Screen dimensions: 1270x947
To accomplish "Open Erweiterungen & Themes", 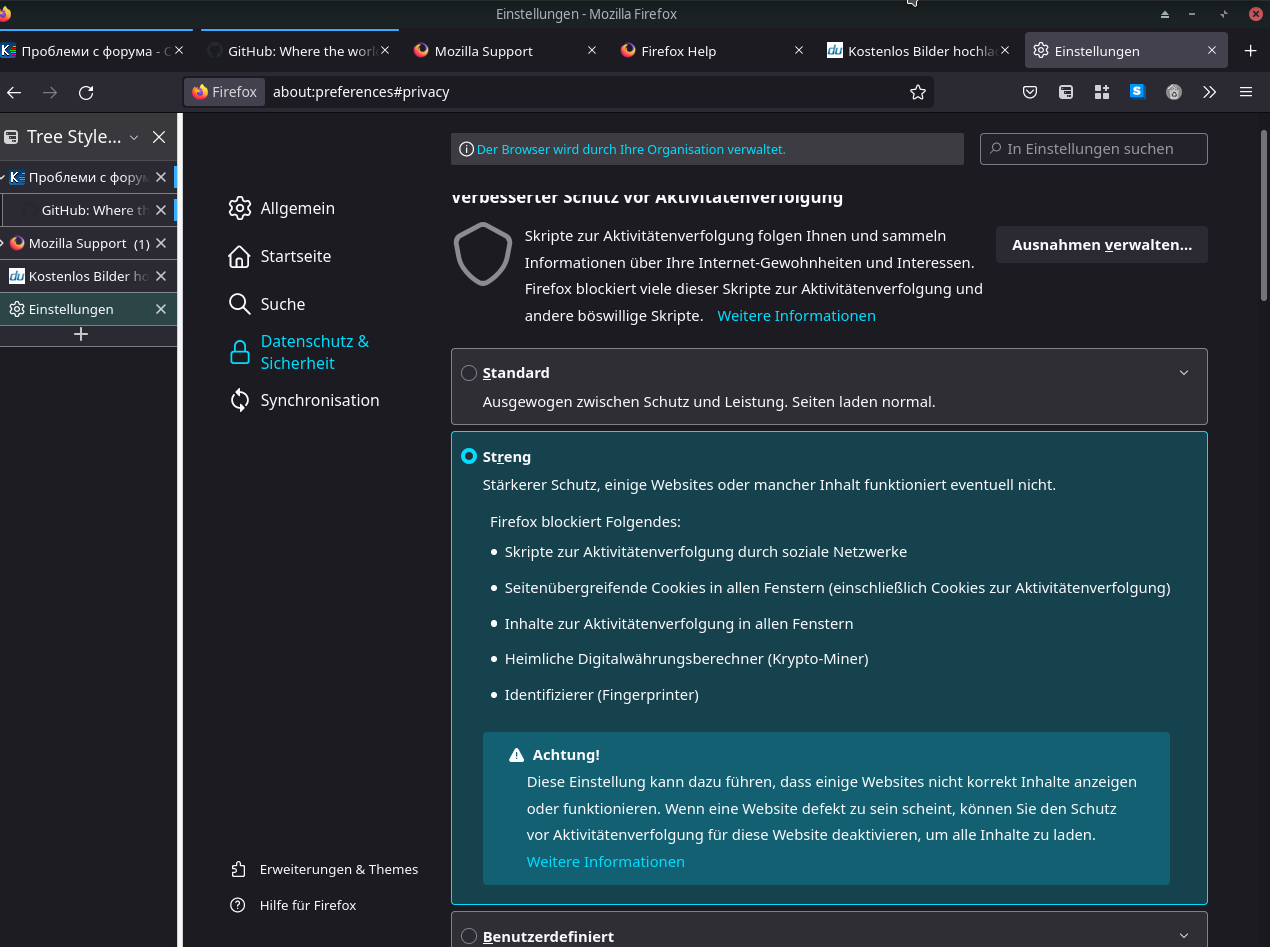I will (x=325, y=869).
